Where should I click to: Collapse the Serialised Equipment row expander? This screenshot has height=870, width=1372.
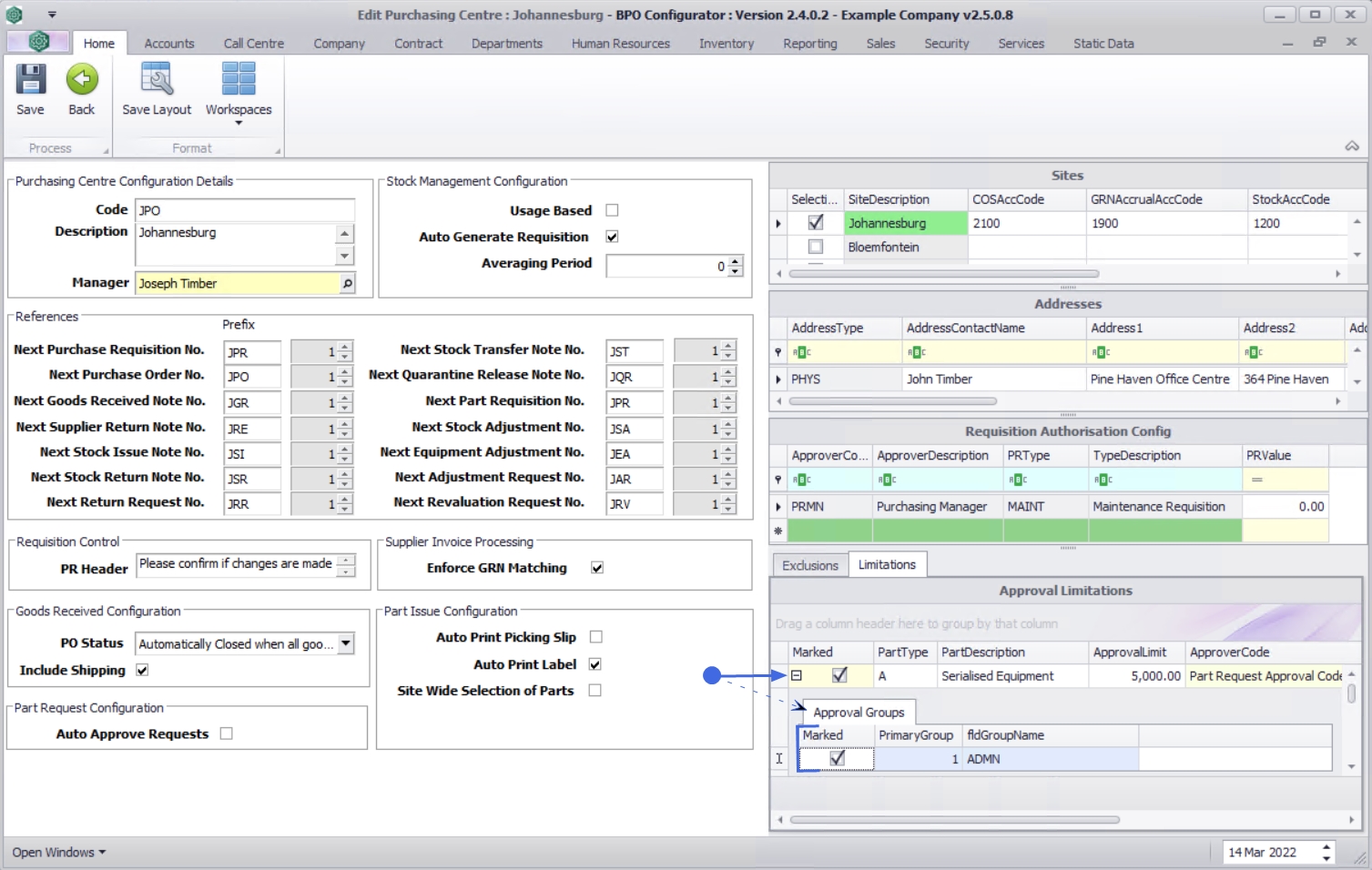point(797,675)
